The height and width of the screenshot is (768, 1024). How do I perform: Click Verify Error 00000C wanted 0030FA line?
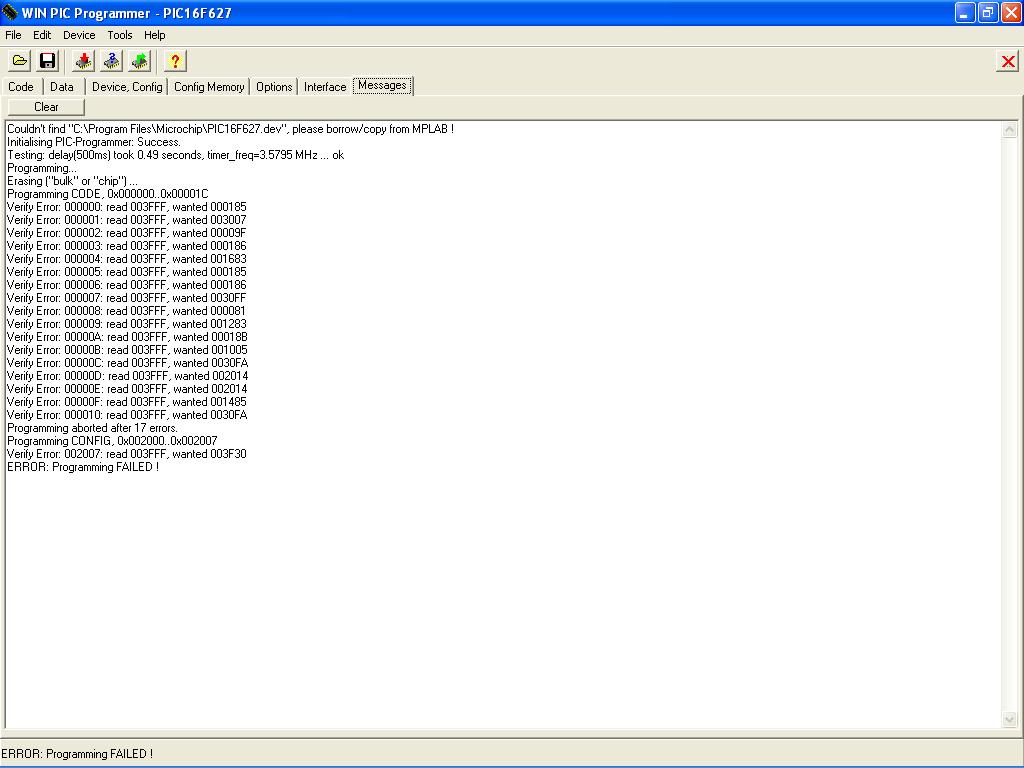coord(127,363)
